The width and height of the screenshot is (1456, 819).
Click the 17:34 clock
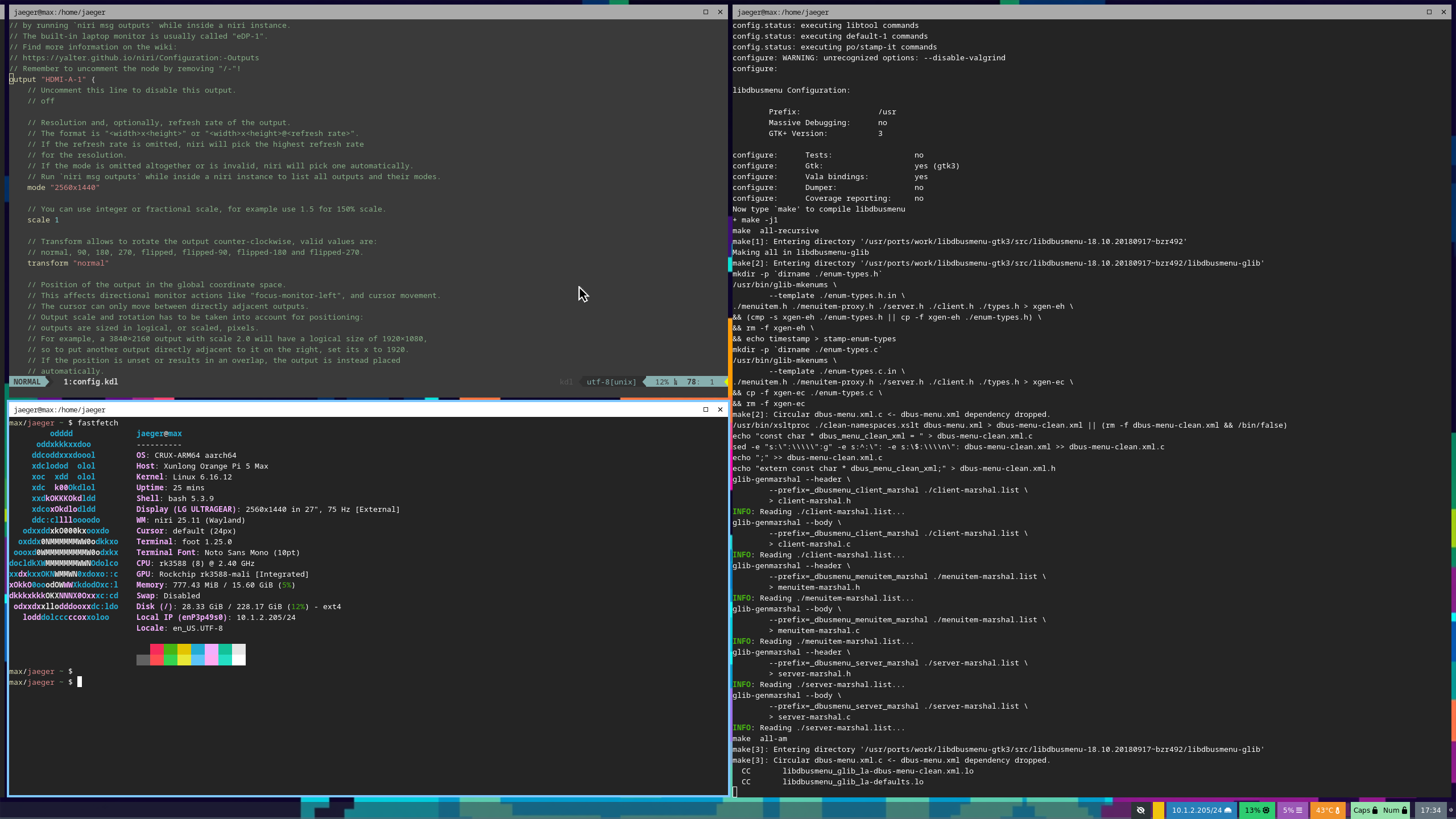click(x=1430, y=810)
